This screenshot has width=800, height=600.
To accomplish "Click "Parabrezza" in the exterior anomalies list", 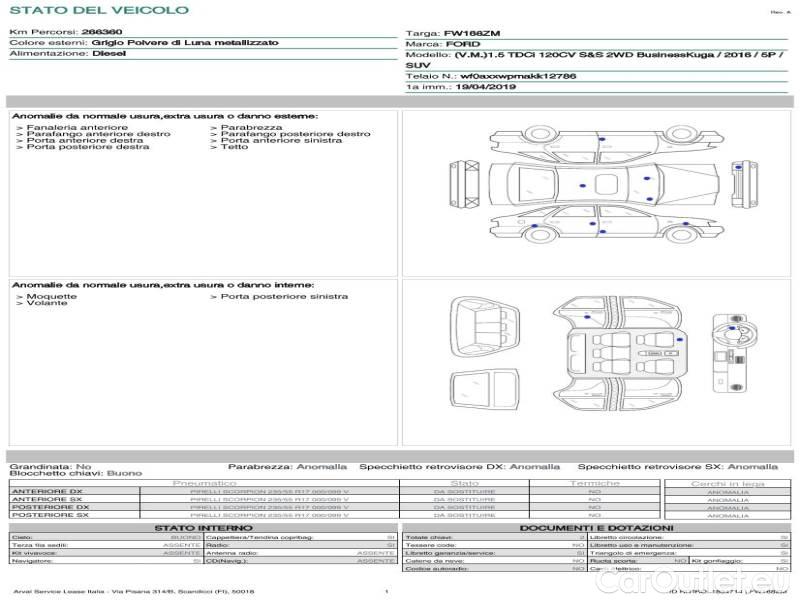I will 251,128.
